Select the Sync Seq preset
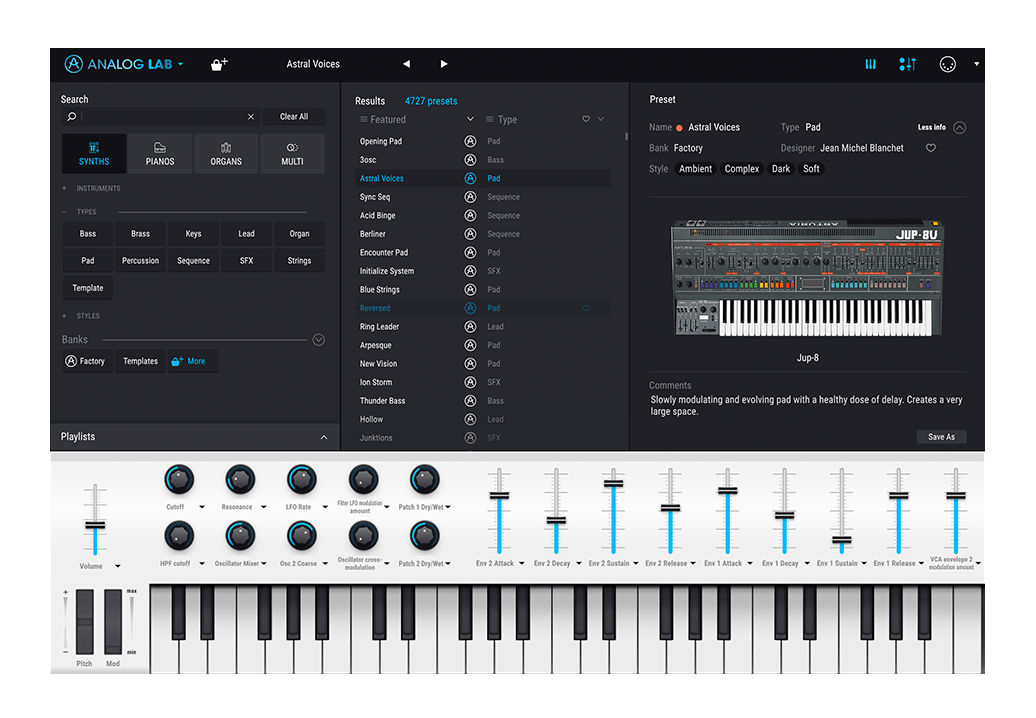This screenshot has height=718, width=1036. pyautogui.click(x=375, y=197)
